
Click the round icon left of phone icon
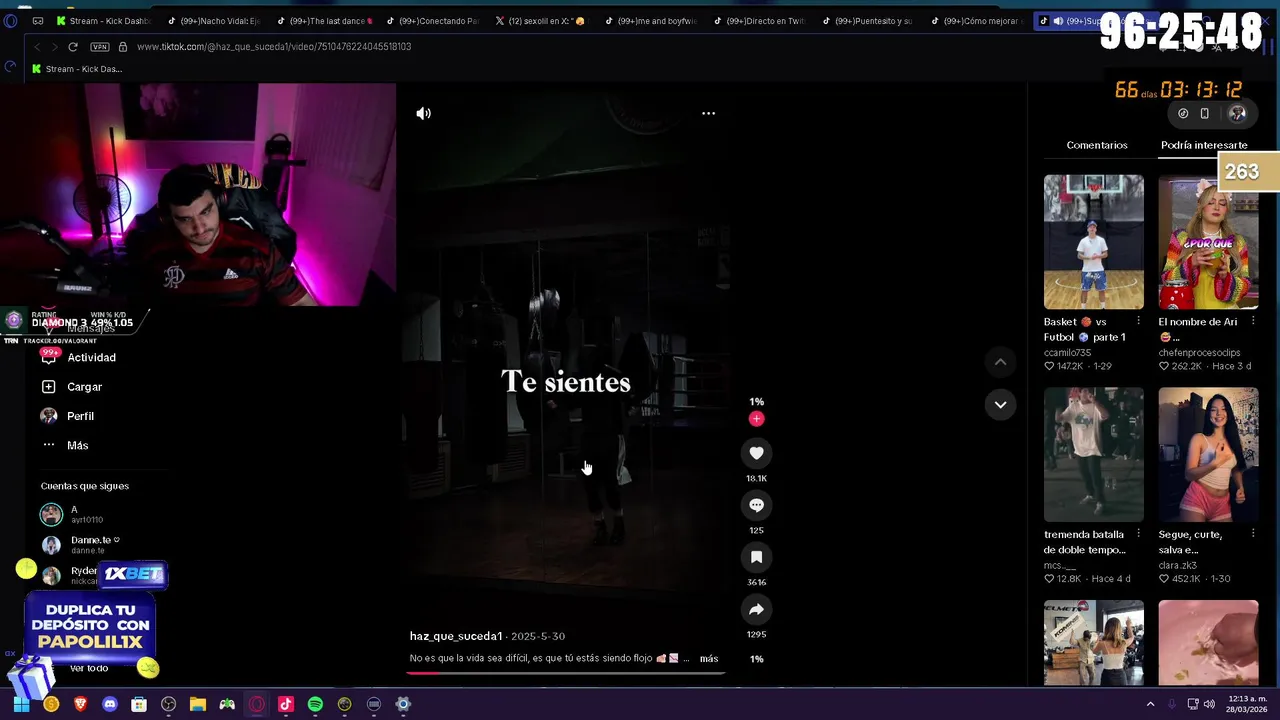(x=1183, y=114)
